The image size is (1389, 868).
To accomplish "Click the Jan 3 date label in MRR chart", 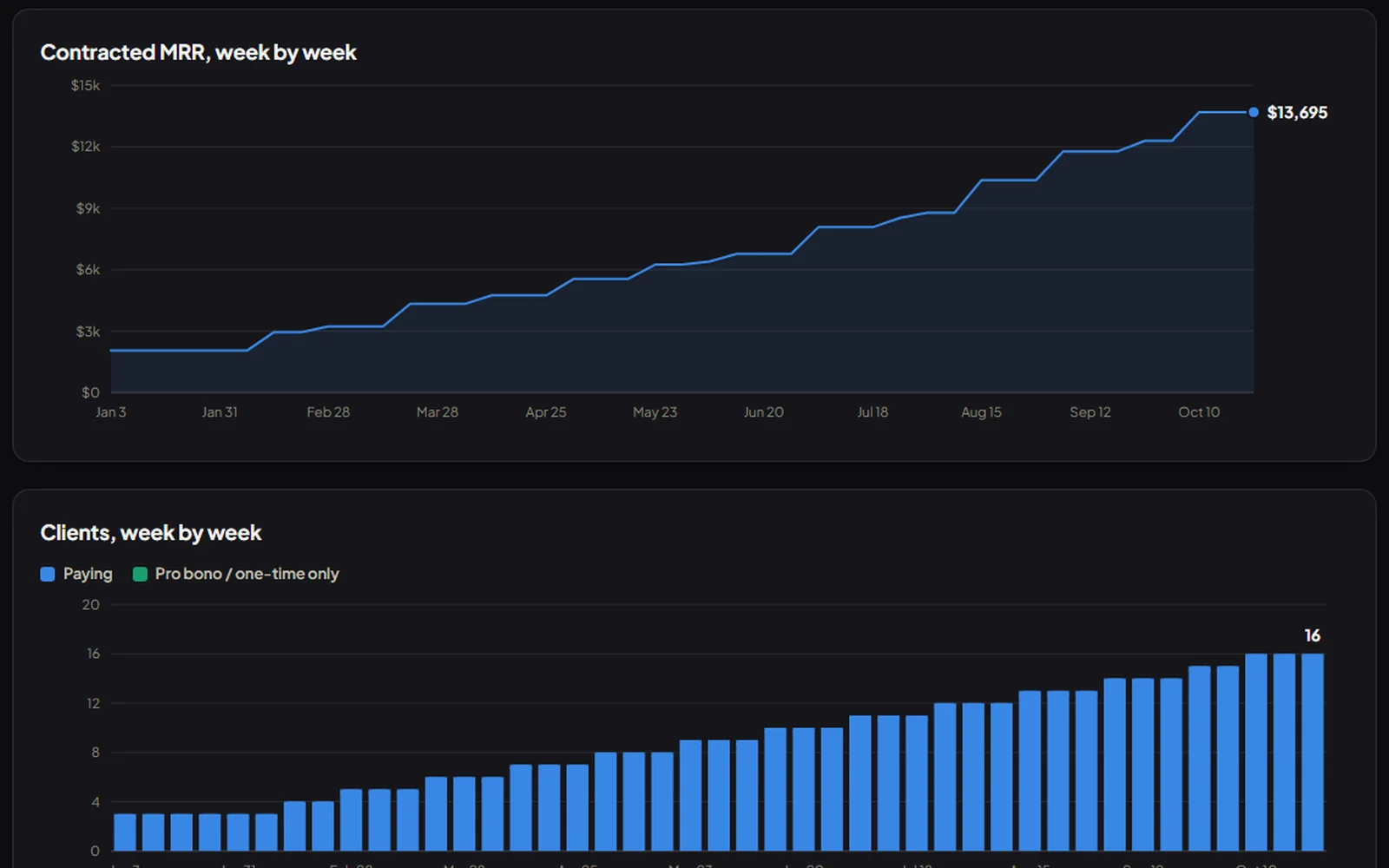I will 111,412.
